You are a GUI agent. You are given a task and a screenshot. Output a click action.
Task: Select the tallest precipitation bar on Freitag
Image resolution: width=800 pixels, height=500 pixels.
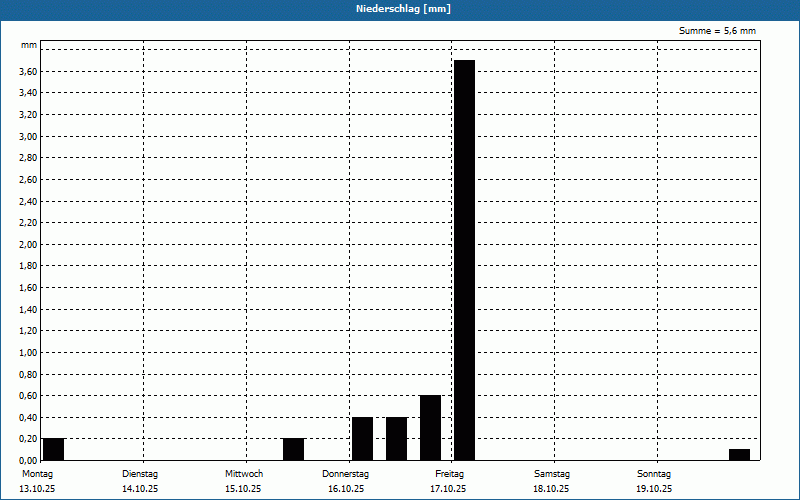pyautogui.click(x=464, y=260)
